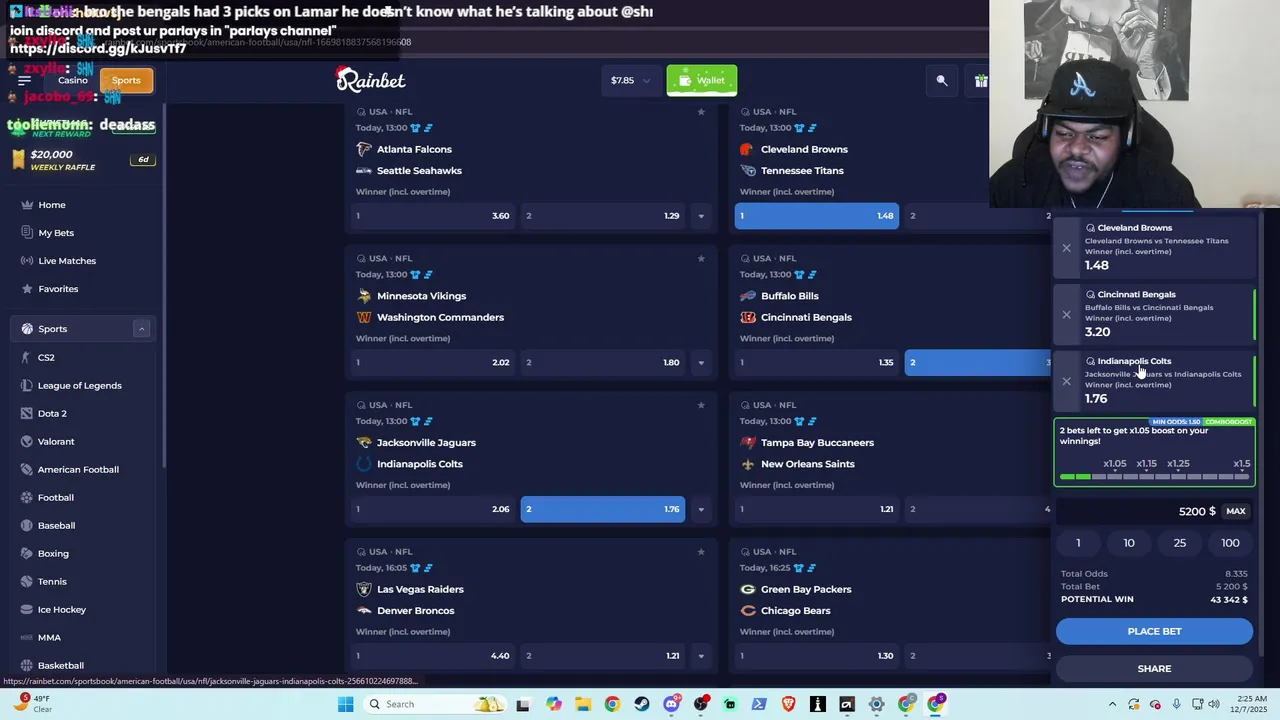Image resolution: width=1280 pixels, height=720 pixels.
Task: Choose the 10 quick stake amount
Action: coord(1129,543)
